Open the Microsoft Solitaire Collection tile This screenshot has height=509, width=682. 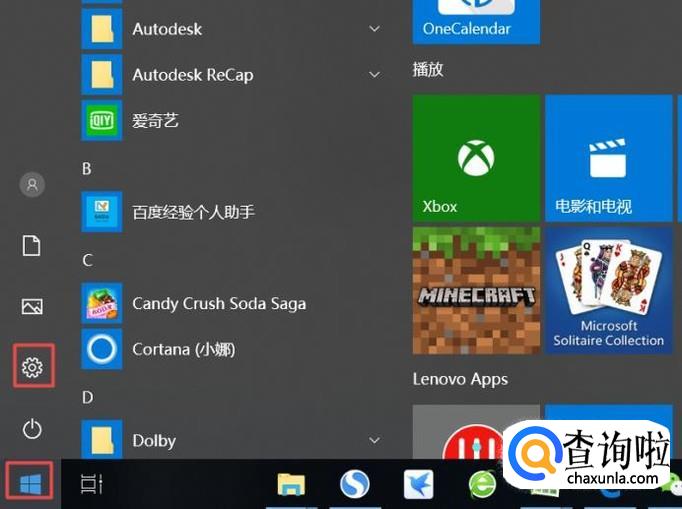coord(608,290)
